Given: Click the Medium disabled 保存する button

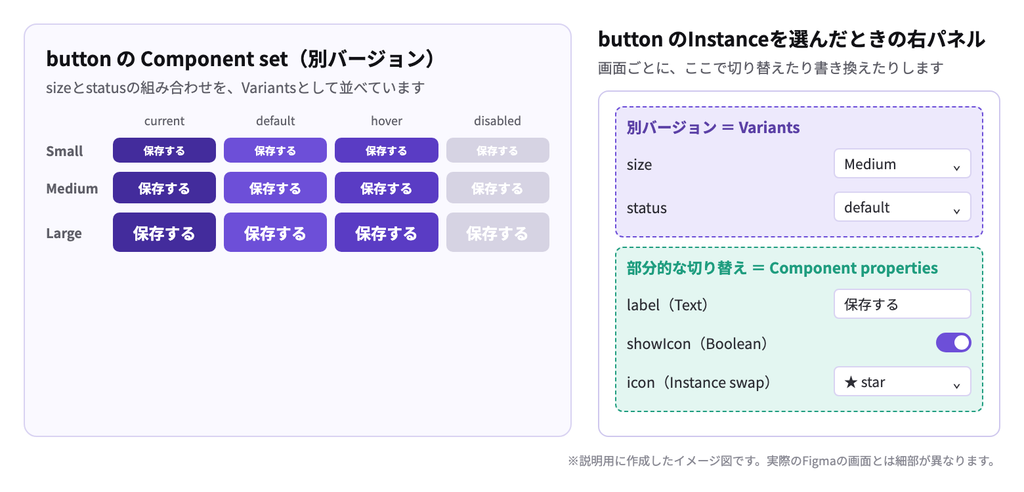Looking at the screenshot, I should coord(498,188).
